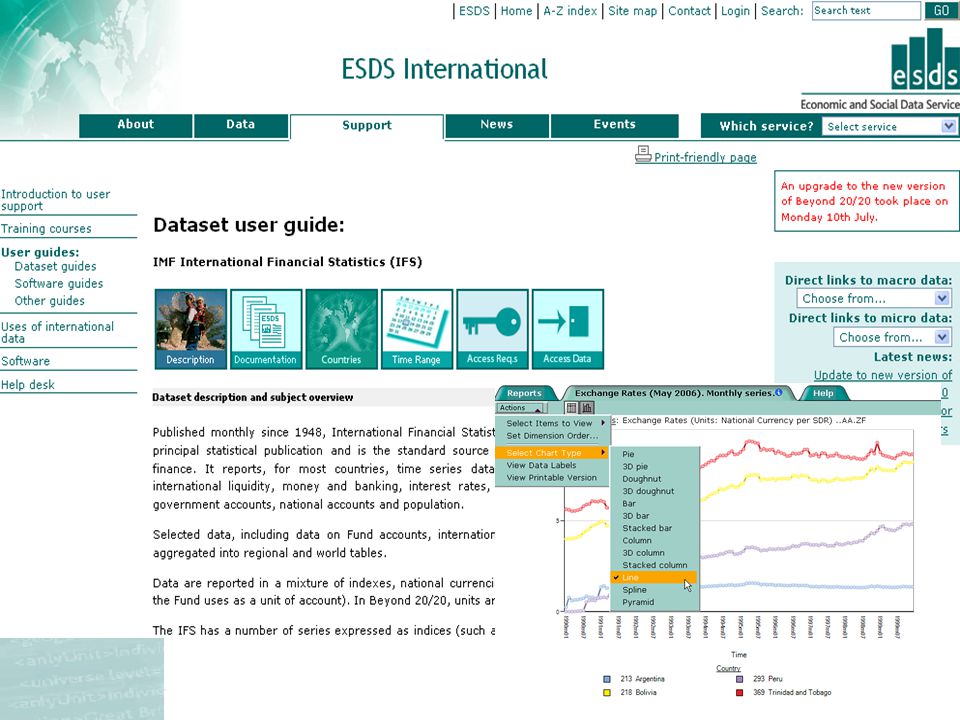Follow the Contact link
The height and width of the screenshot is (720, 960).
689,11
